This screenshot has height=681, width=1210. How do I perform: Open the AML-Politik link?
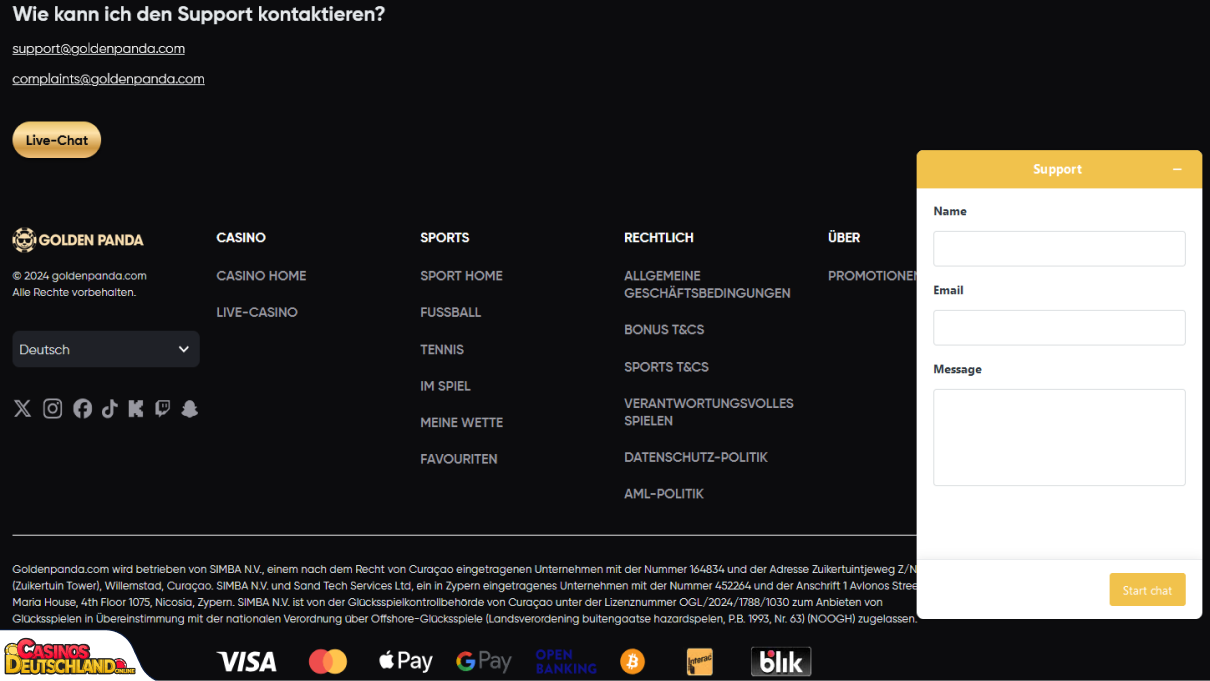click(664, 494)
